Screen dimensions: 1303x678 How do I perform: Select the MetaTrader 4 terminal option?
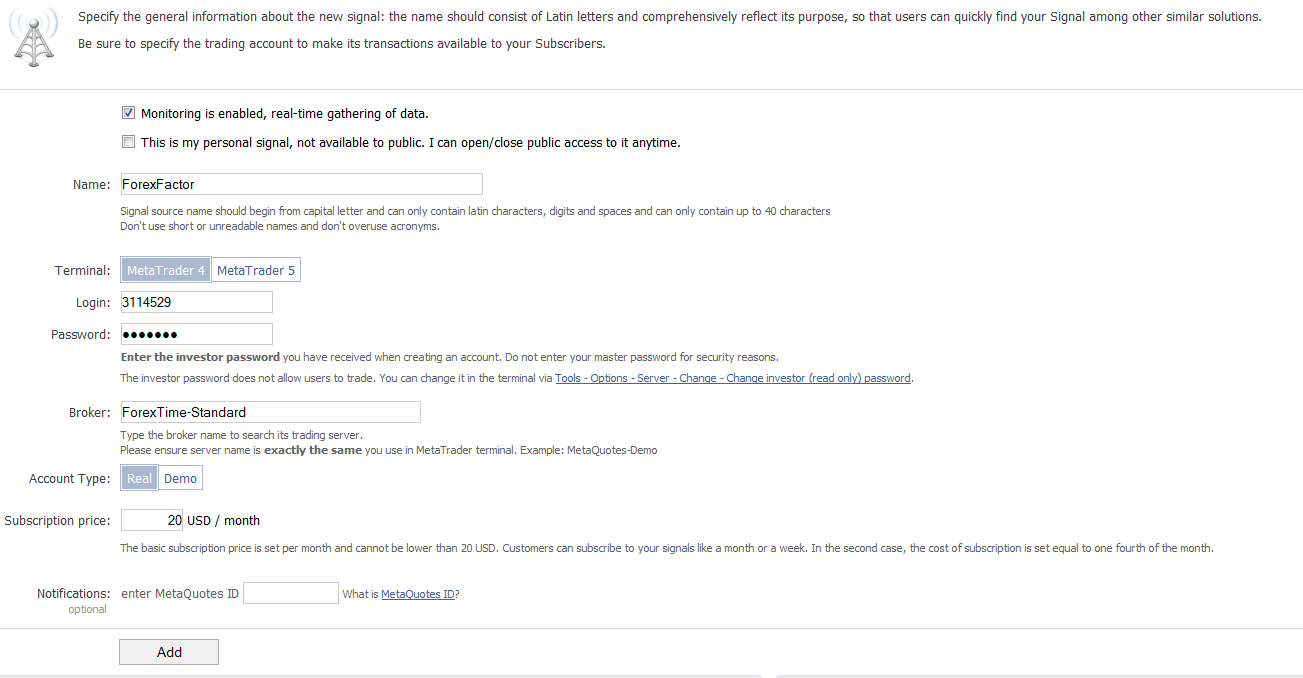pyautogui.click(x=166, y=270)
